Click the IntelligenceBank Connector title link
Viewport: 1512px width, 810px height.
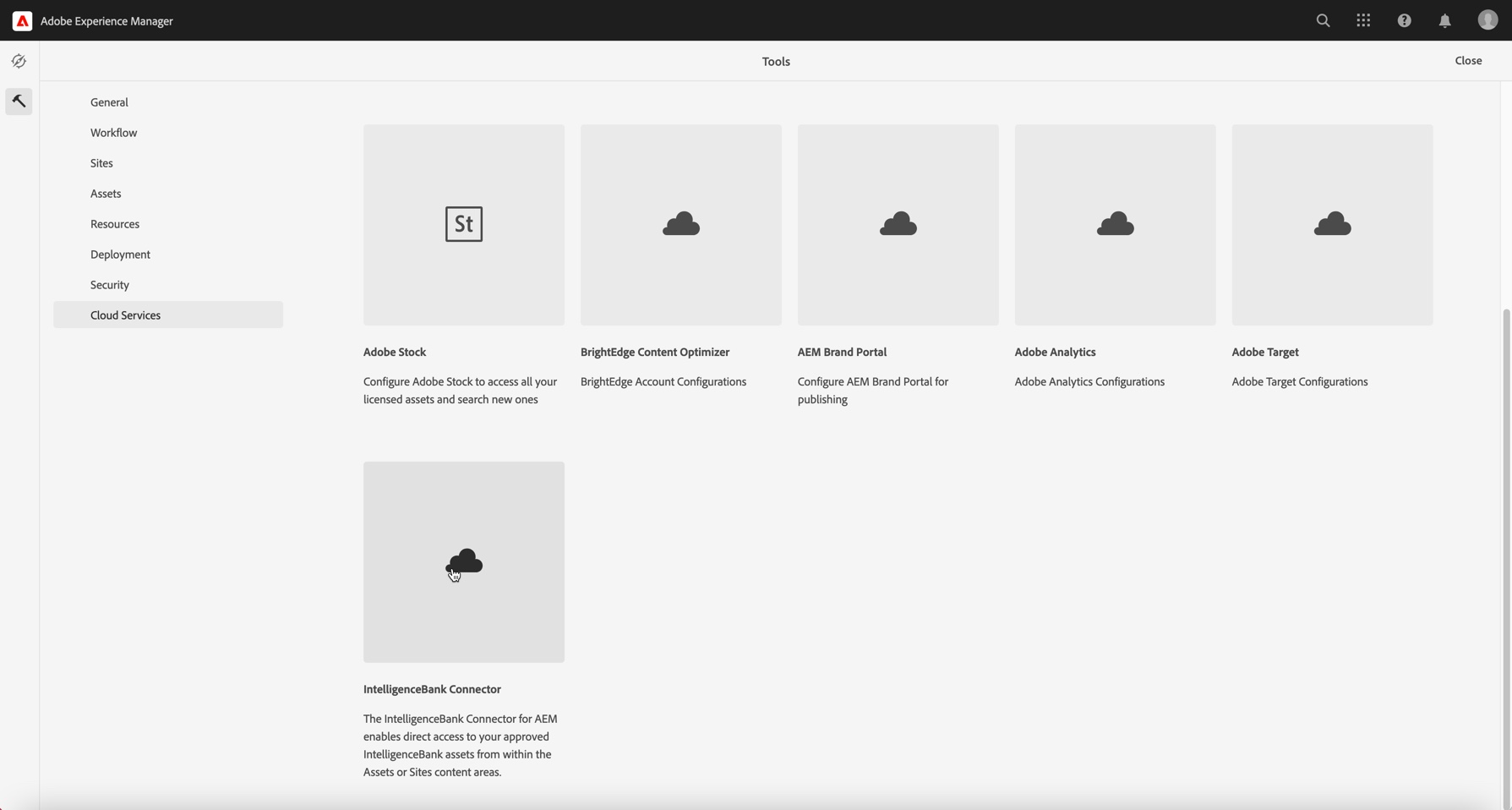pyautogui.click(x=432, y=689)
